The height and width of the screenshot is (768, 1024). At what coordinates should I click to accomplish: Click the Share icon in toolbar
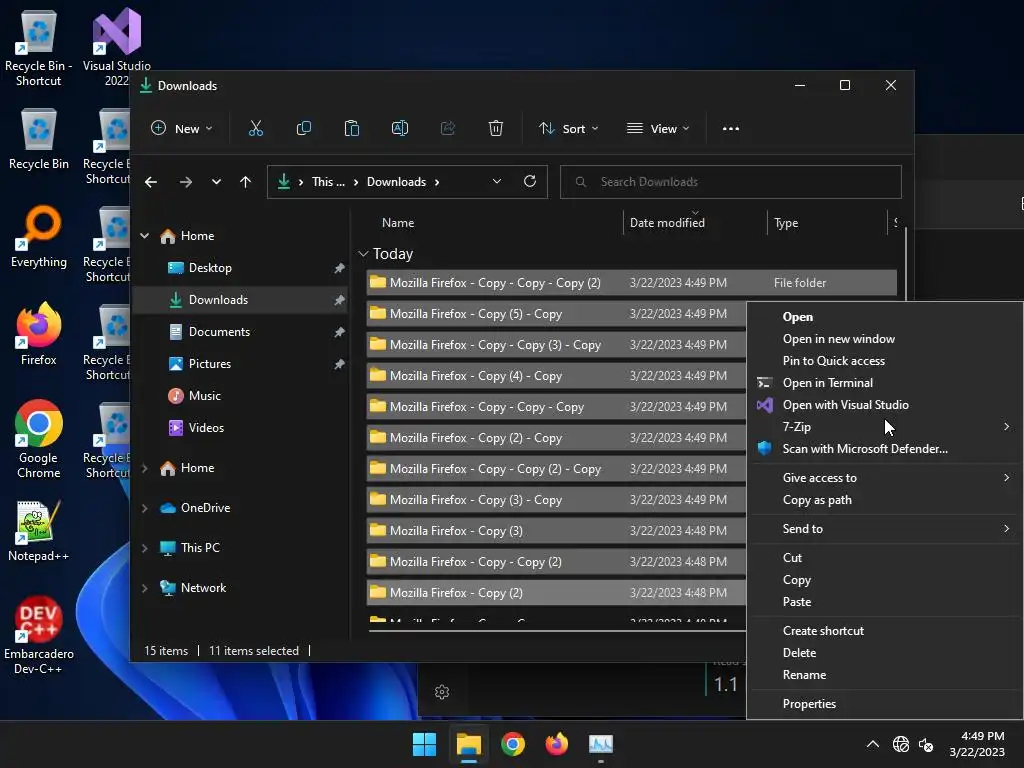tap(448, 129)
